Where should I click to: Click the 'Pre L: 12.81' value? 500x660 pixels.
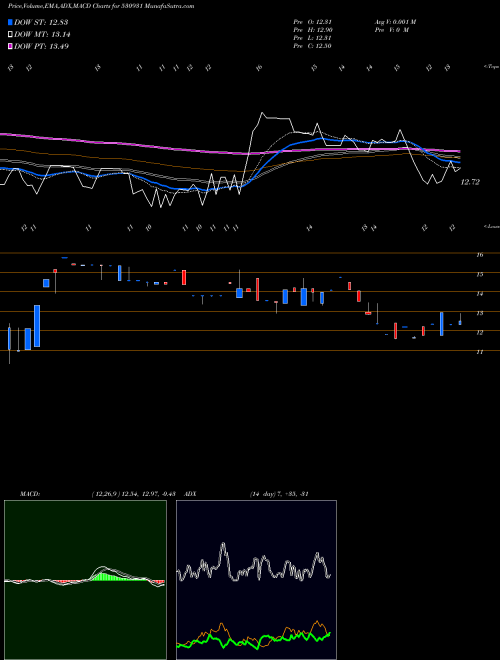[x=312, y=38]
